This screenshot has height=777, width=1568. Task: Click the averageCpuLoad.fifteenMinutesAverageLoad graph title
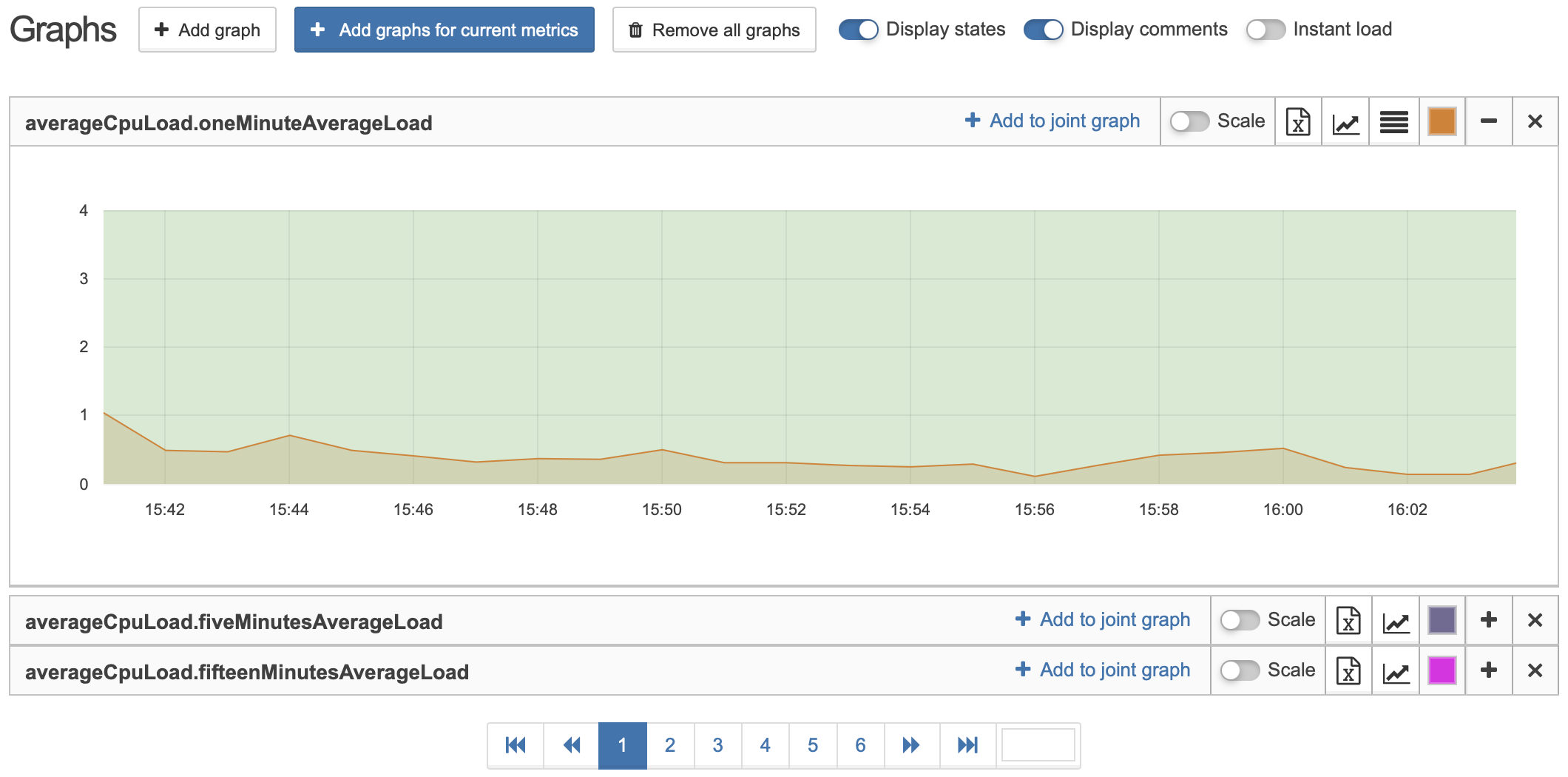coord(247,672)
